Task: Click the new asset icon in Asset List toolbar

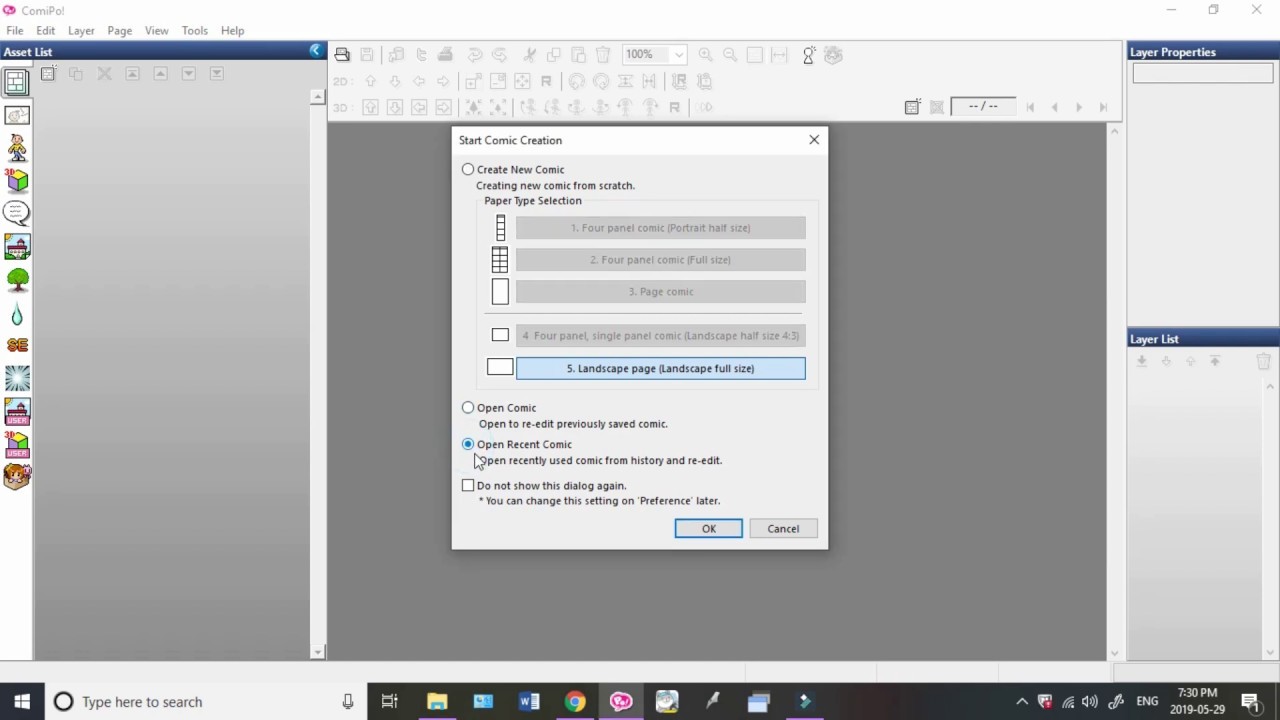Action: click(48, 74)
